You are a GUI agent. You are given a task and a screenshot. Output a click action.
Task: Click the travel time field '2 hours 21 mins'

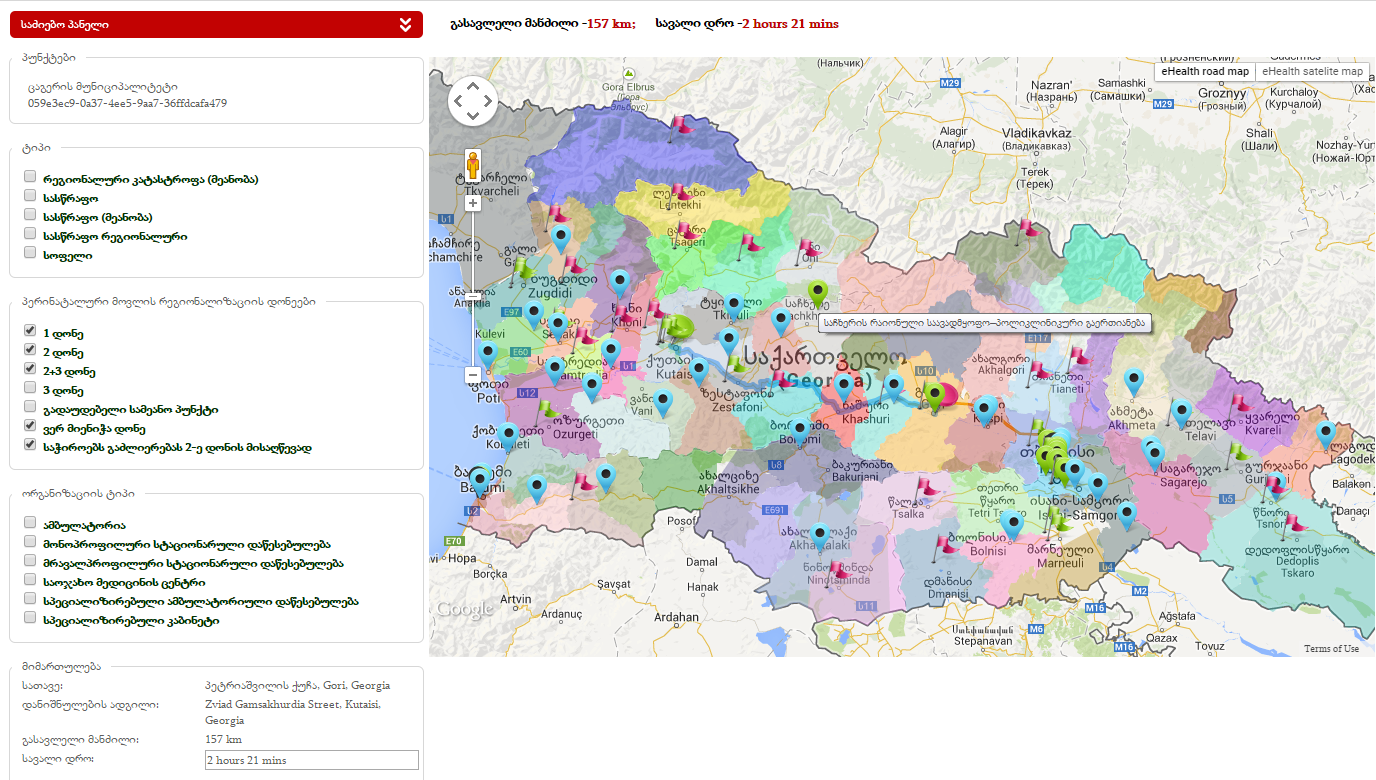(x=310, y=760)
